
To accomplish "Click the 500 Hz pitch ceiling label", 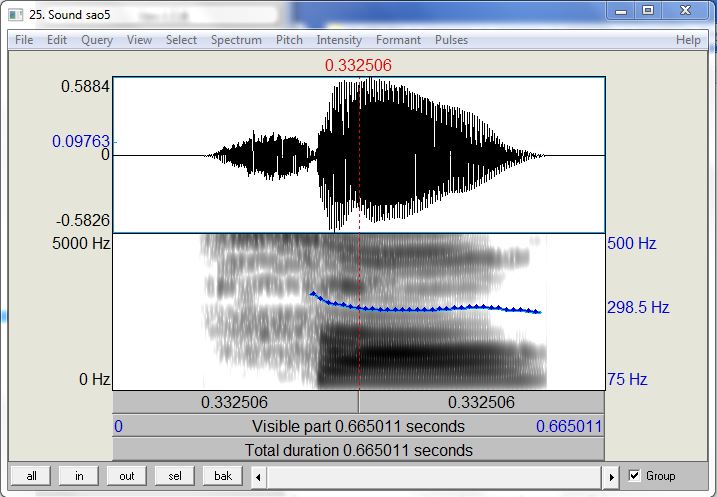I will 632,243.
